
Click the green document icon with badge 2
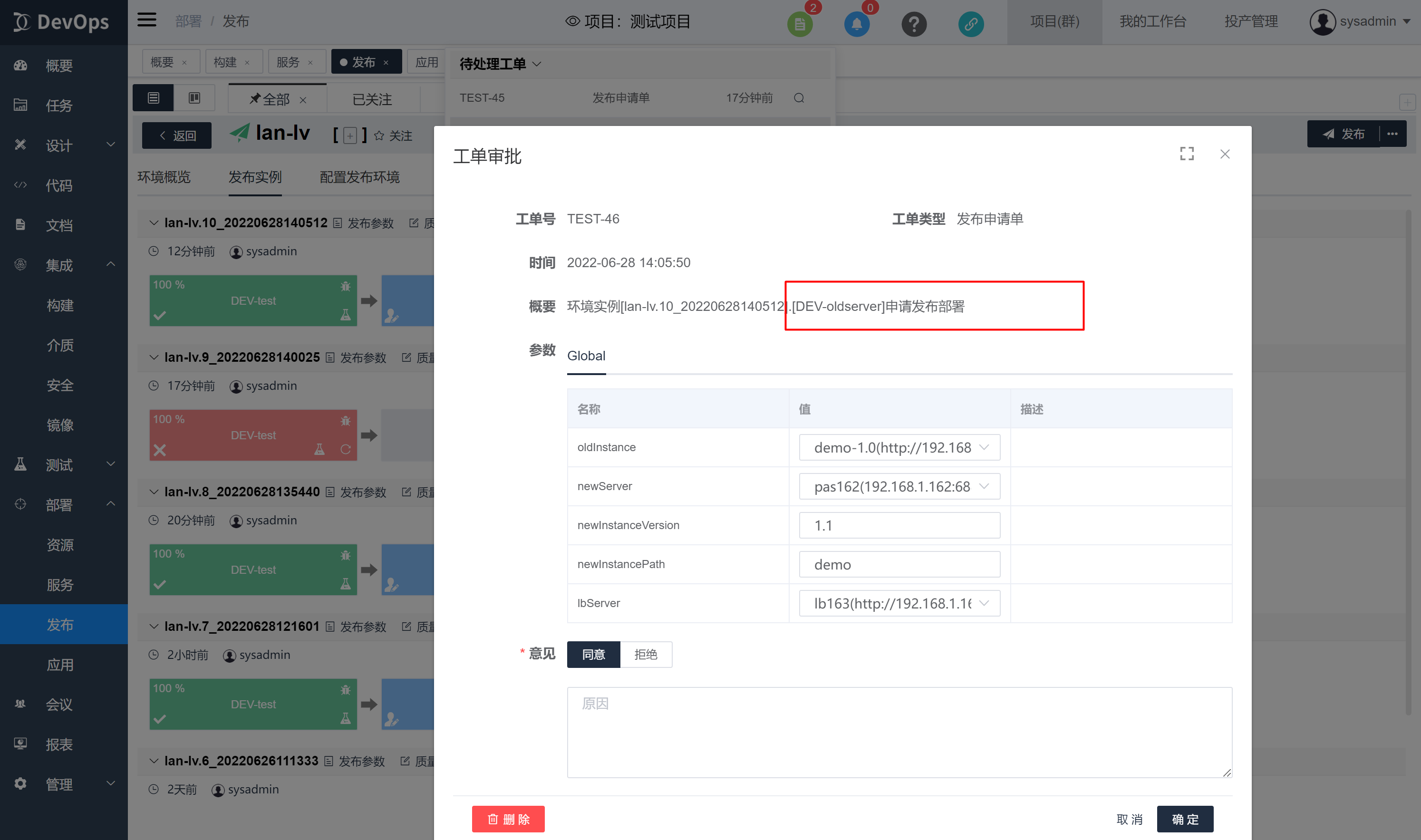(x=800, y=24)
